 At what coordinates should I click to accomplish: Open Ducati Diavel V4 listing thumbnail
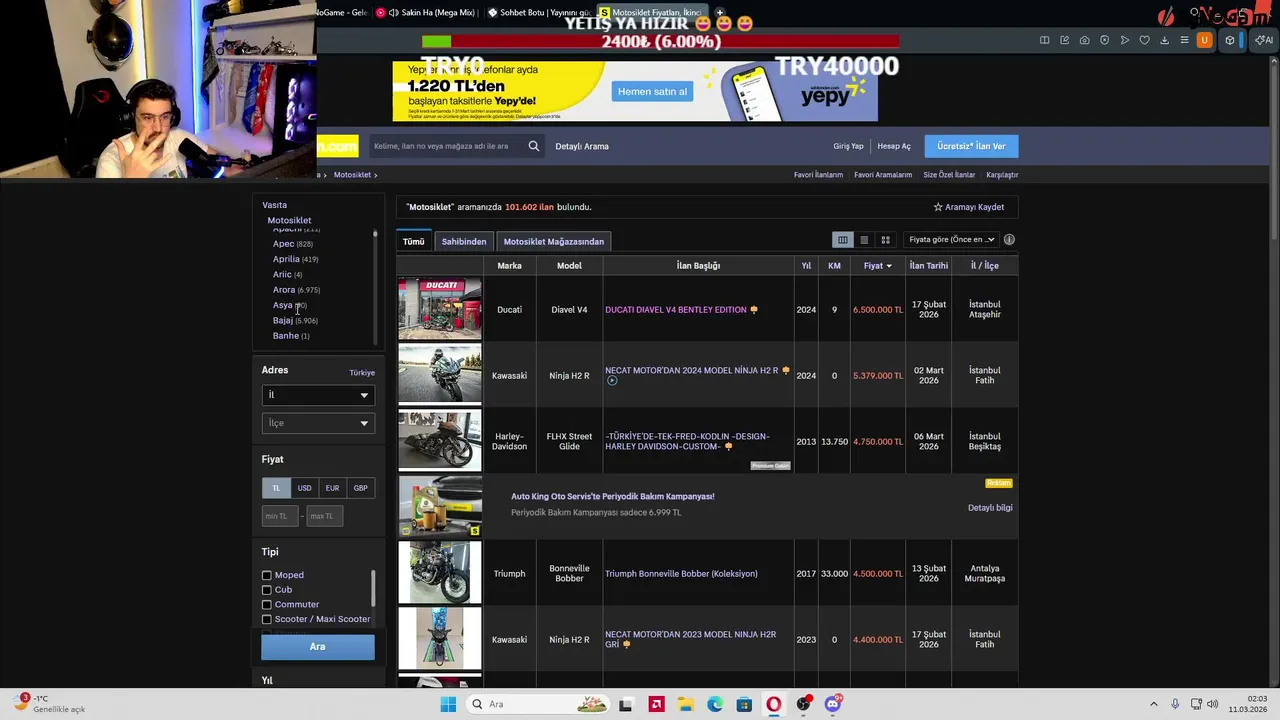pyautogui.click(x=440, y=310)
